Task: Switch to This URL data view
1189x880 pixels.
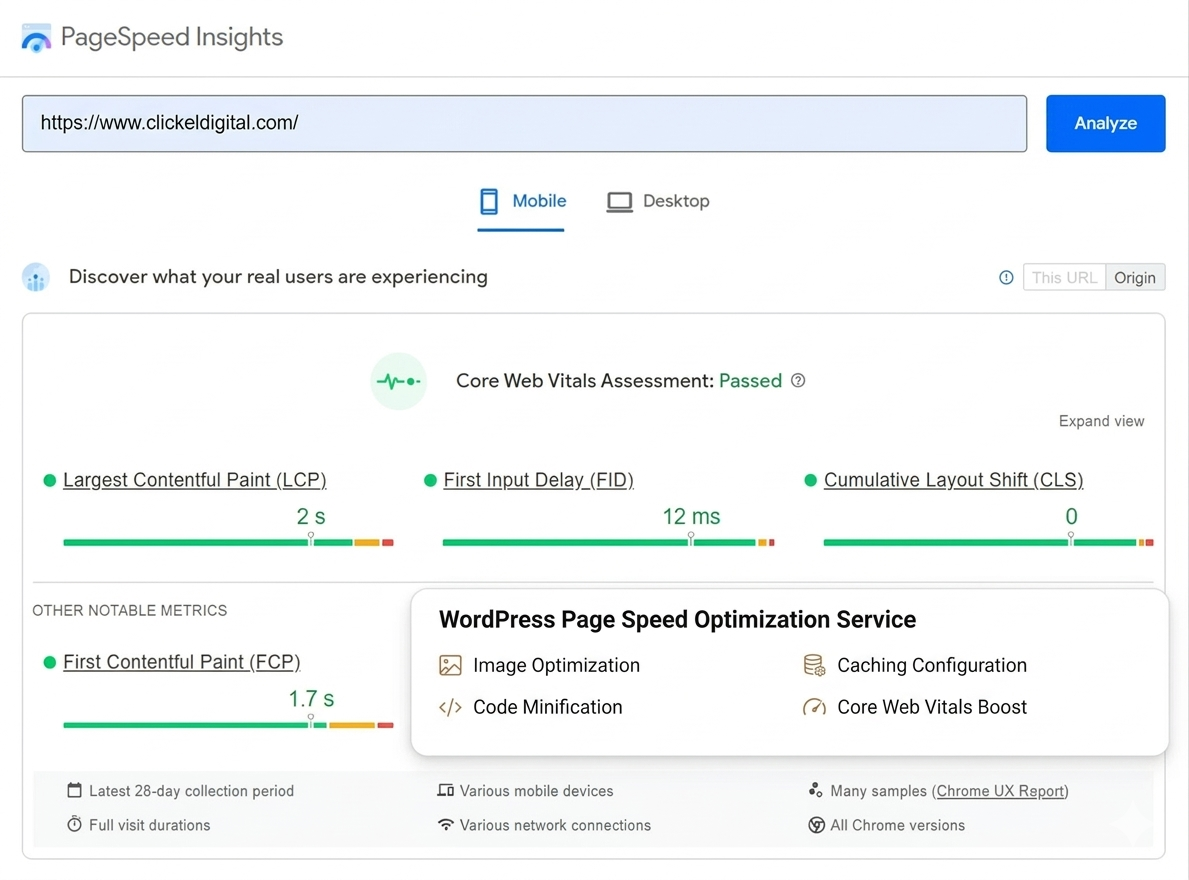Action: (1064, 277)
